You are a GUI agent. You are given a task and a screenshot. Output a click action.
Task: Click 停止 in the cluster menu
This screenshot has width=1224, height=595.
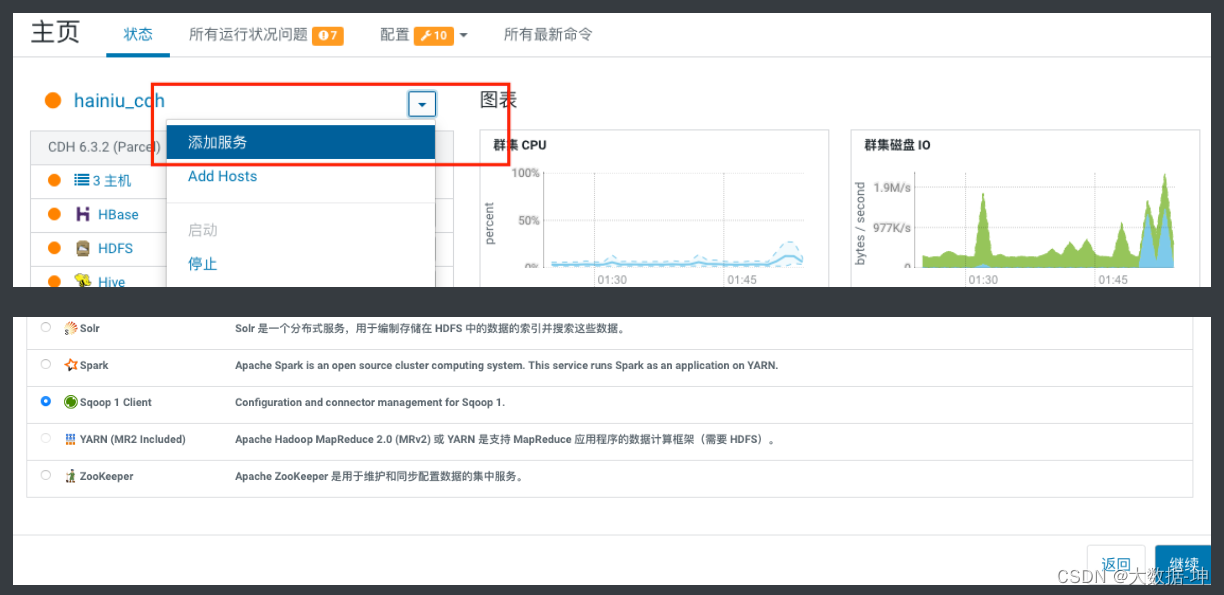[x=203, y=264]
